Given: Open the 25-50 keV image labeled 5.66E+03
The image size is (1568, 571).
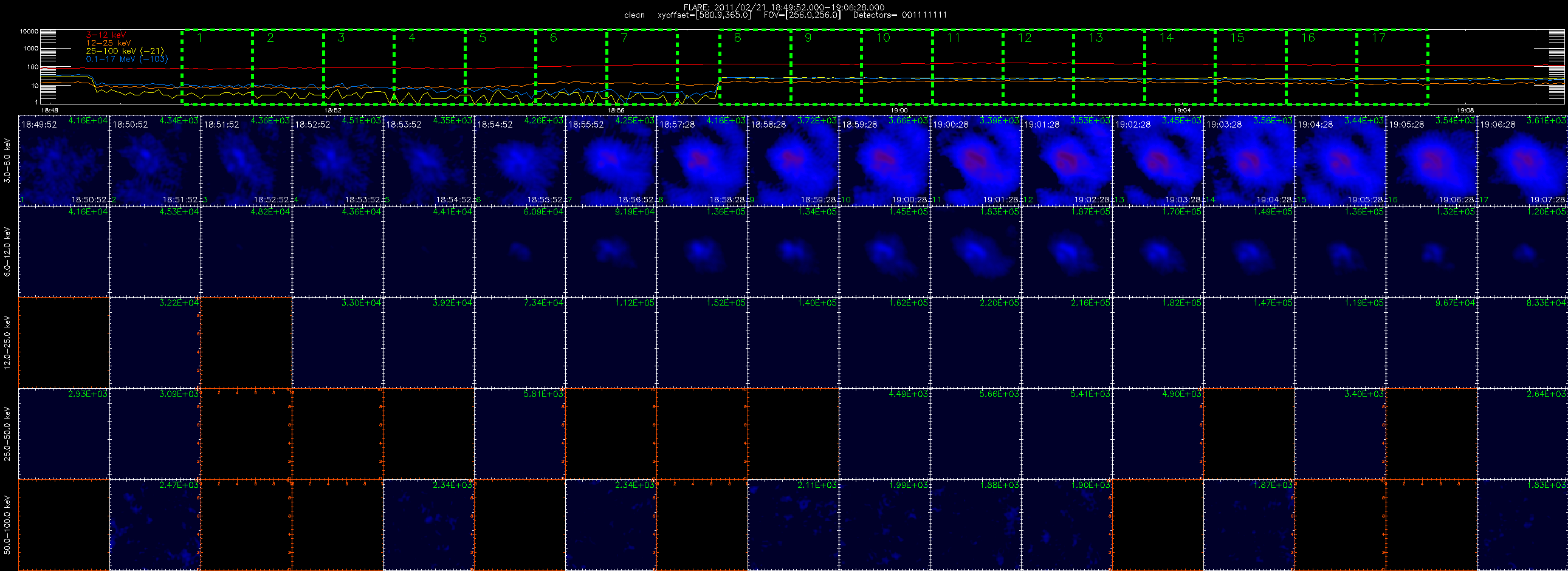Looking at the screenshot, I should (976, 434).
